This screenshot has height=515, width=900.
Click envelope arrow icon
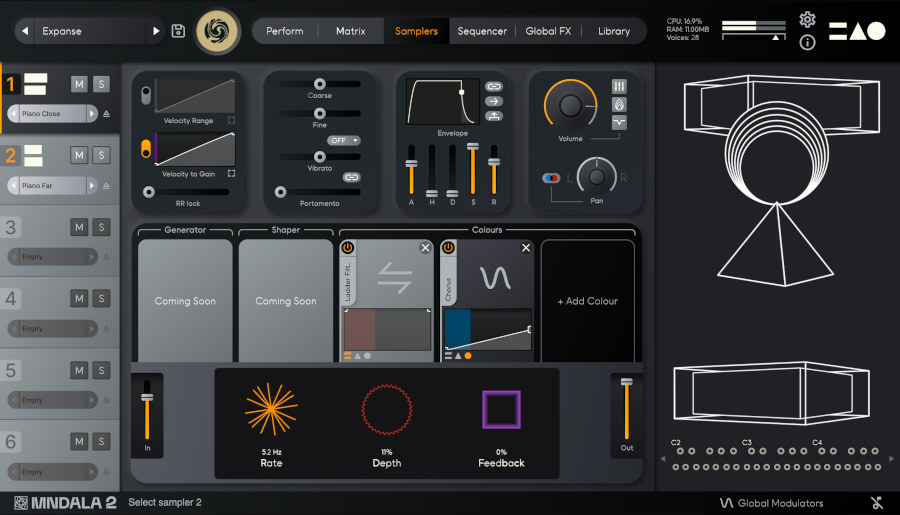[494, 102]
